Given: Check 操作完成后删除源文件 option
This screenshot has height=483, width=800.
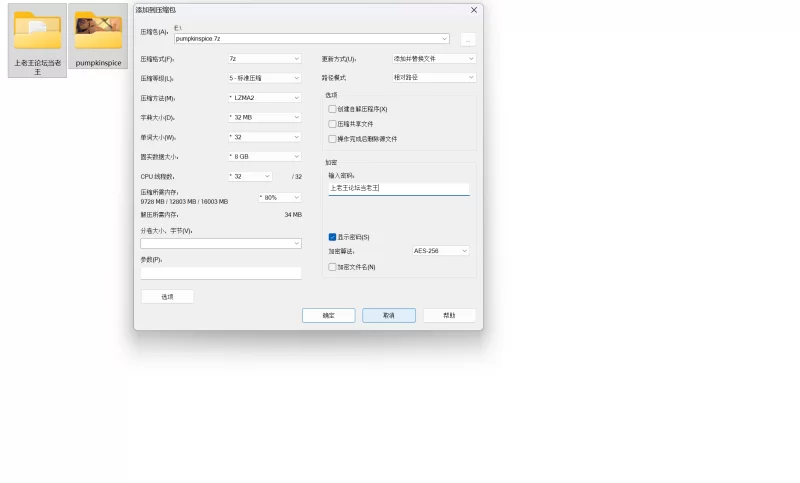Looking at the screenshot, I should click(x=333, y=139).
